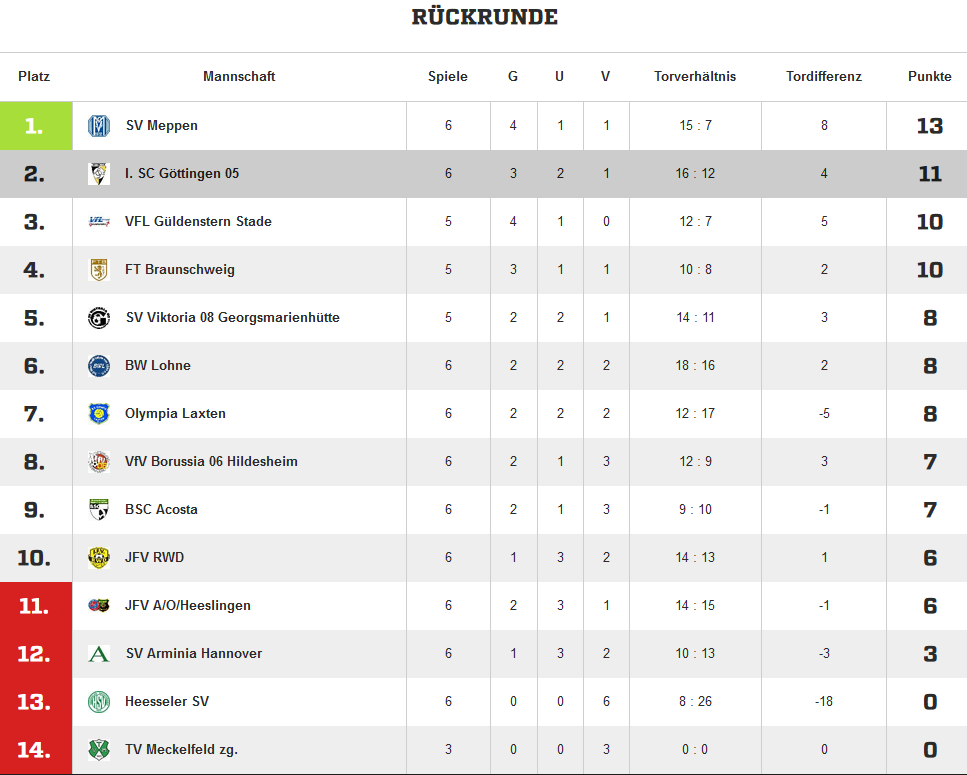The width and height of the screenshot is (967, 775).
Task: Open the BSC Acosta team page
Action: (161, 510)
